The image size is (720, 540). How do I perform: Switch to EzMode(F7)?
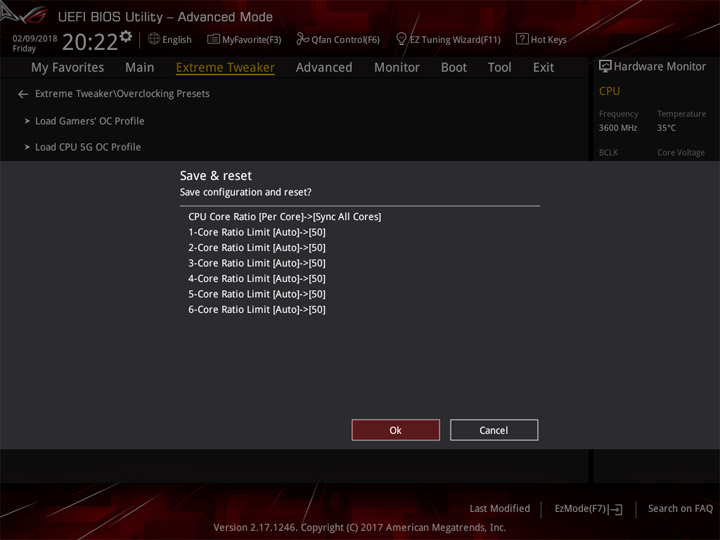coord(581,508)
